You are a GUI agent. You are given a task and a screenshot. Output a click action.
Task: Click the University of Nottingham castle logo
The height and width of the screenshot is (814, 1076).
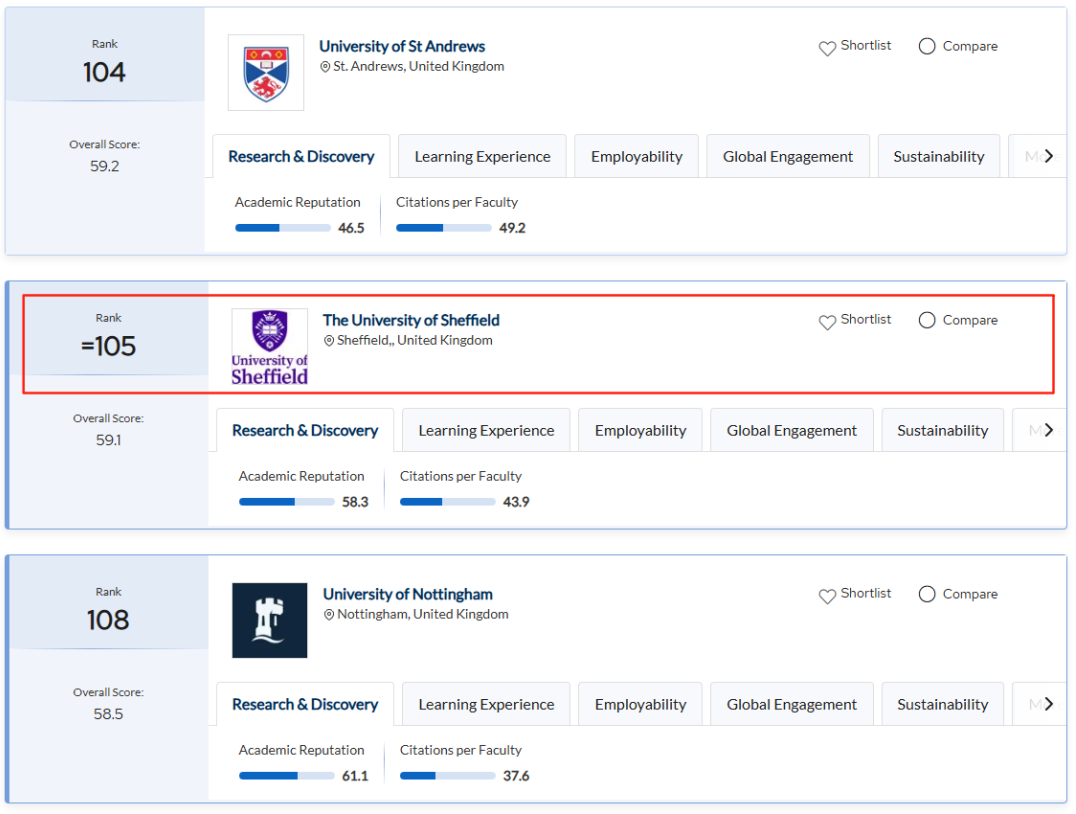tap(270, 620)
